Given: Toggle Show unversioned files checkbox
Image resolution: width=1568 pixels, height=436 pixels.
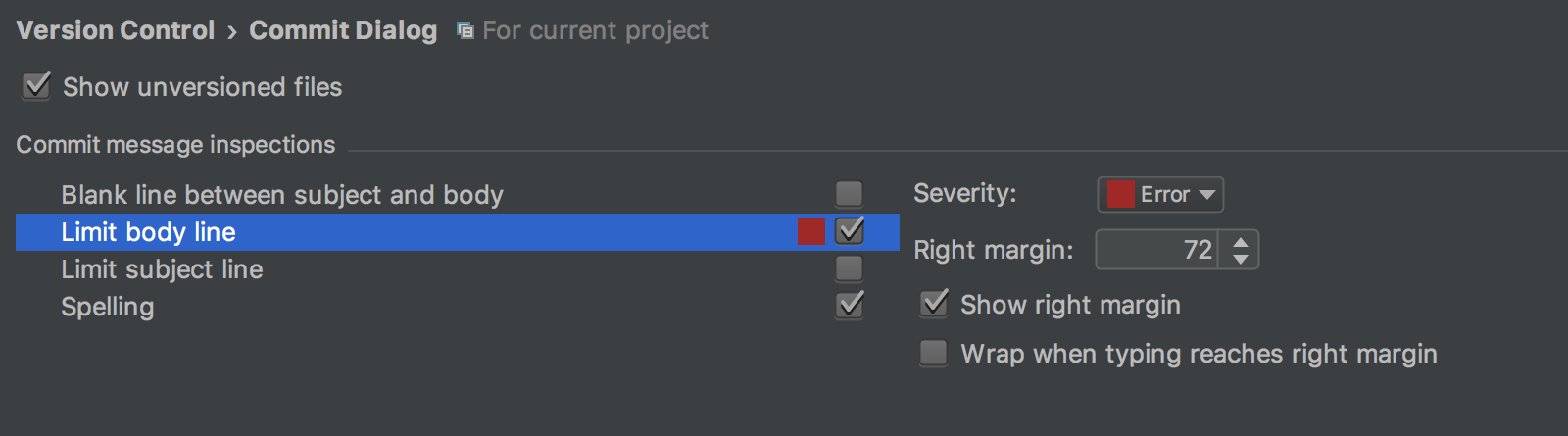Looking at the screenshot, I should [36, 86].
